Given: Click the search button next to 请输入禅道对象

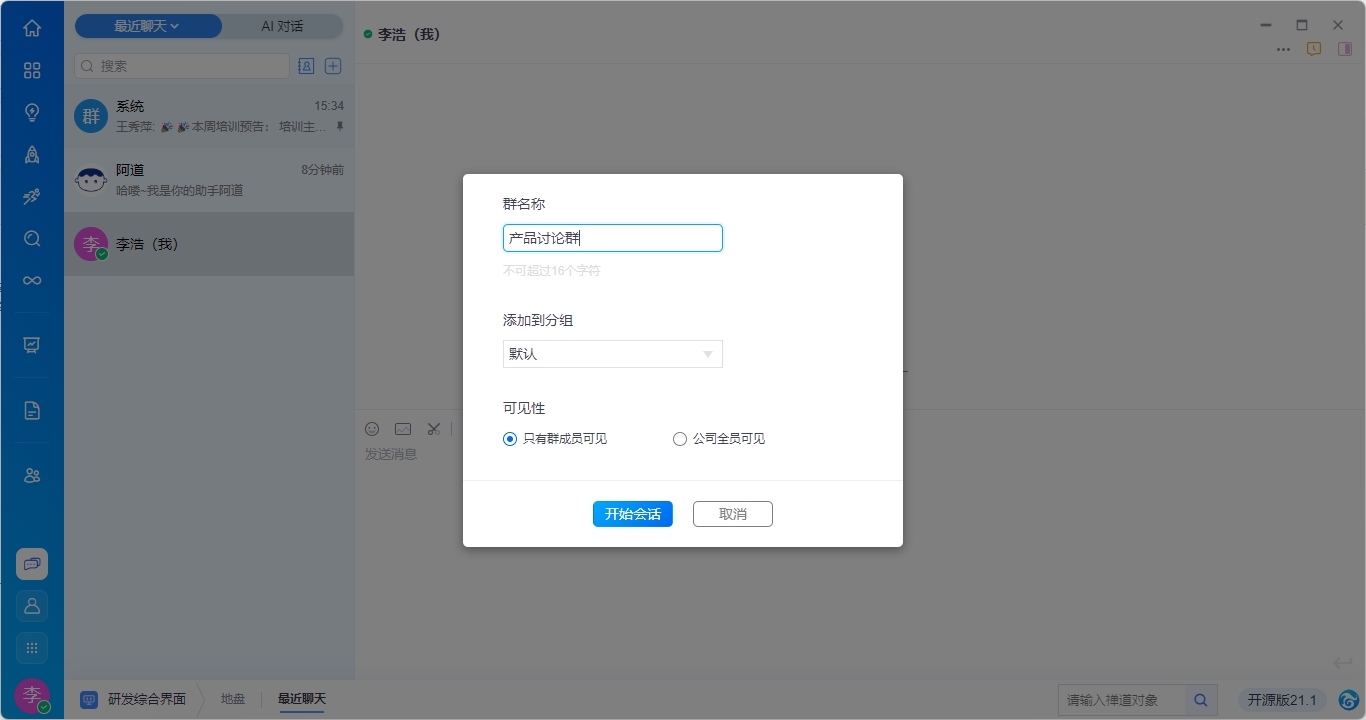Looking at the screenshot, I should [x=1201, y=700].
